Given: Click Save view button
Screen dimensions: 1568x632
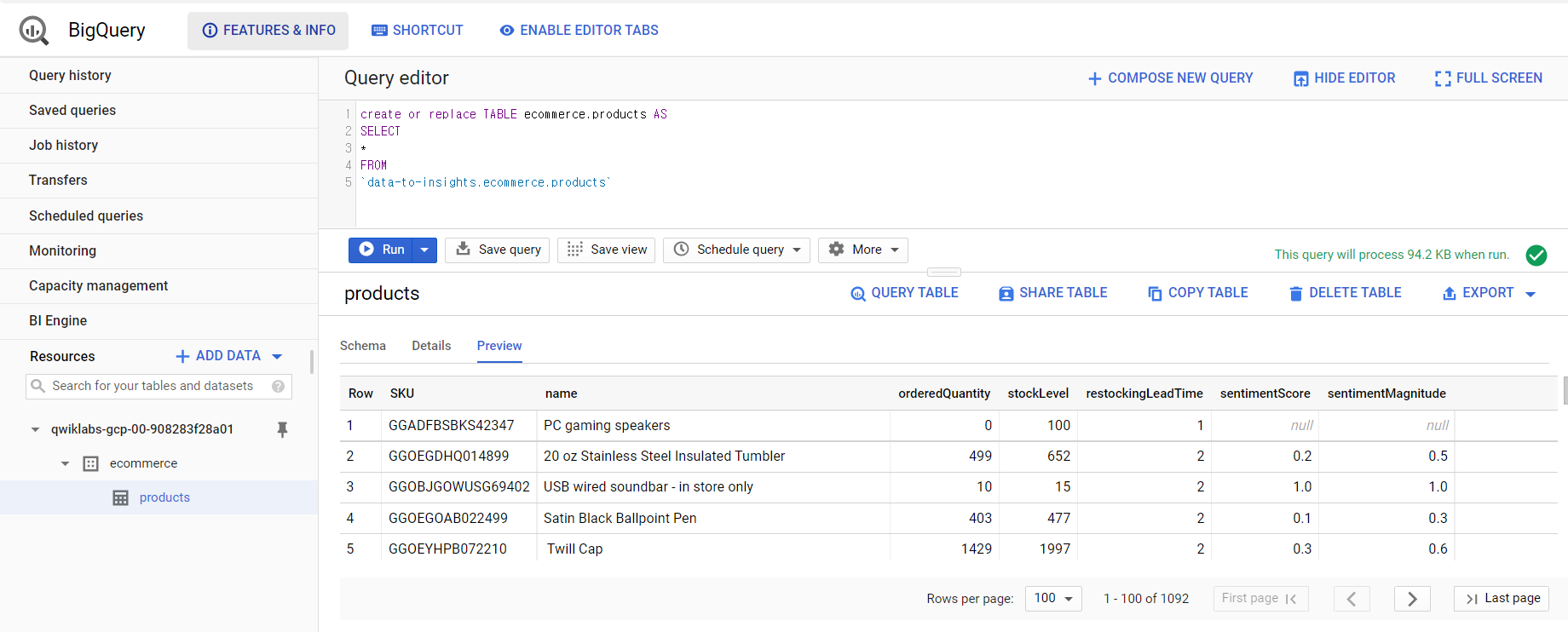Looking at the screenshot, I should click(606, 250).
